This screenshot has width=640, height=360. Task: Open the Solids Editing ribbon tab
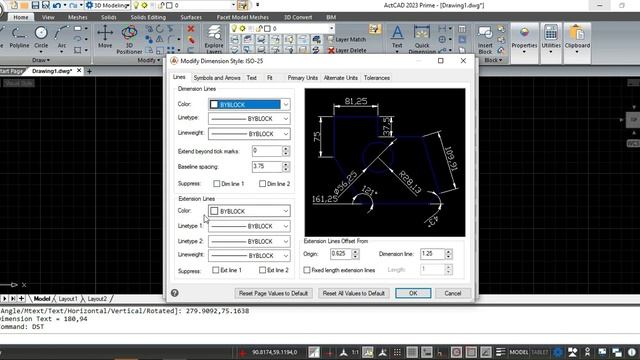click(148, 17)
